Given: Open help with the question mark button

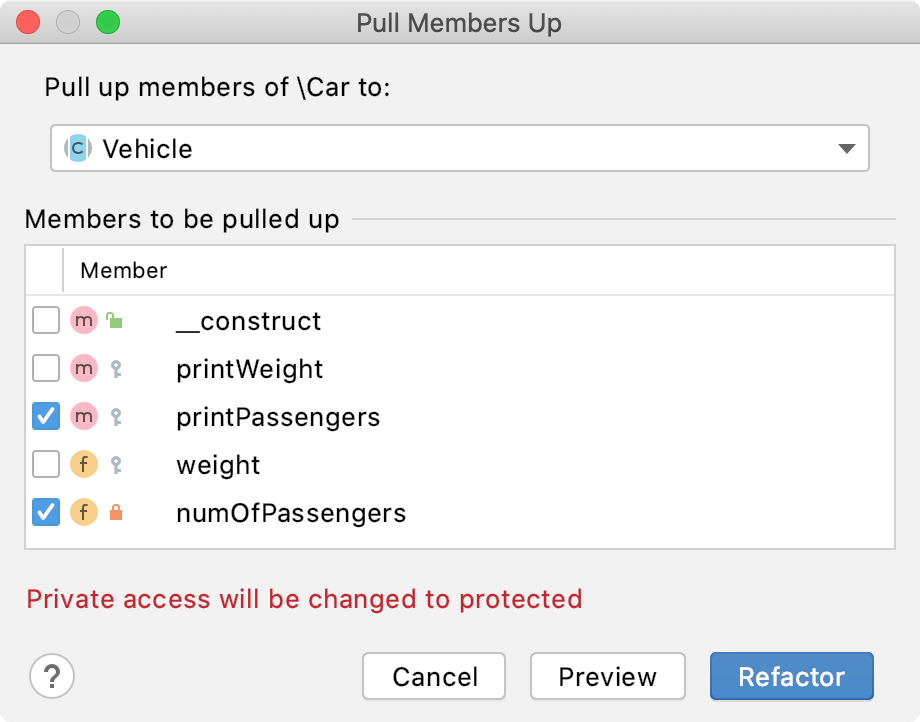Looking at the screenshot, I should 52,676.
